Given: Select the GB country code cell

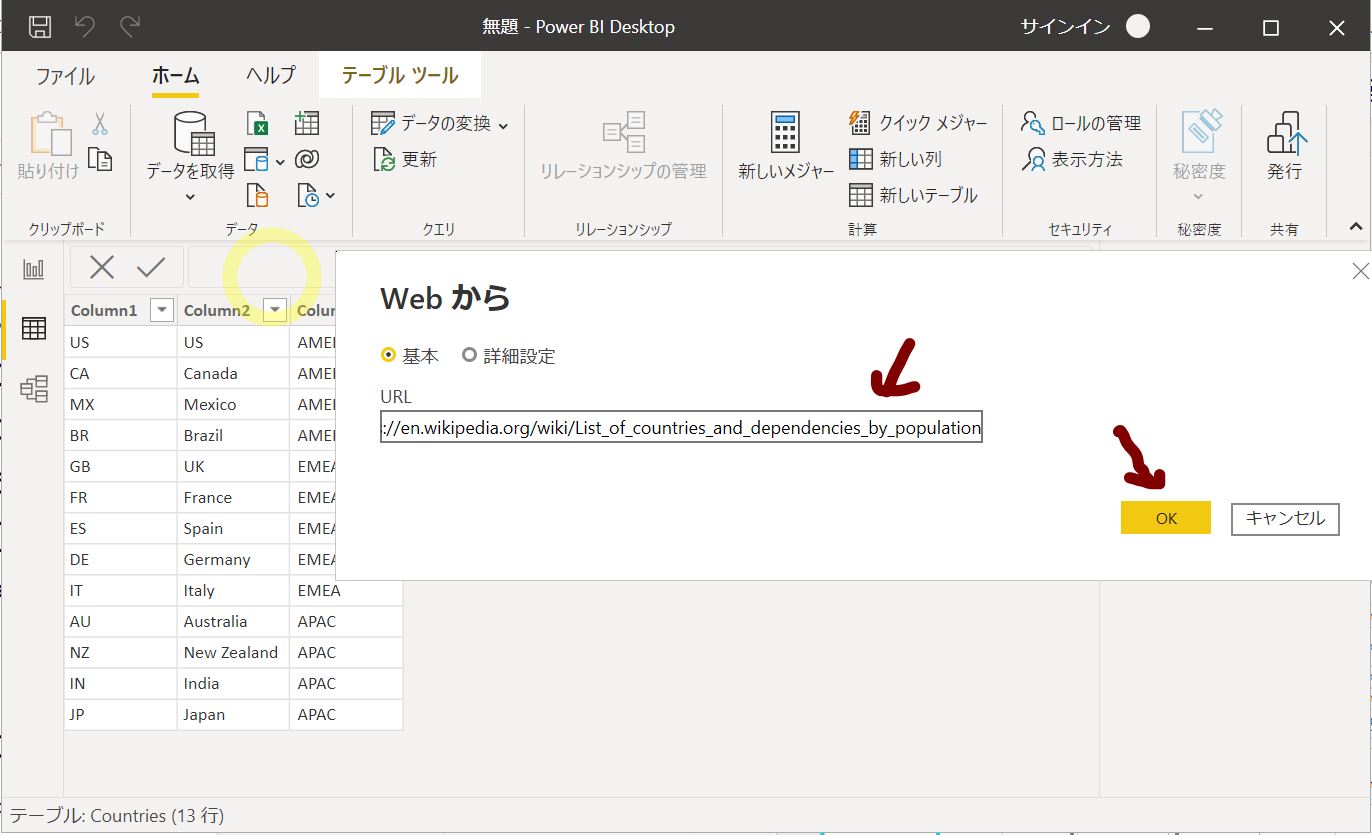Looking at the screenshot, I should pyautogui.click(x=121, y=466).
